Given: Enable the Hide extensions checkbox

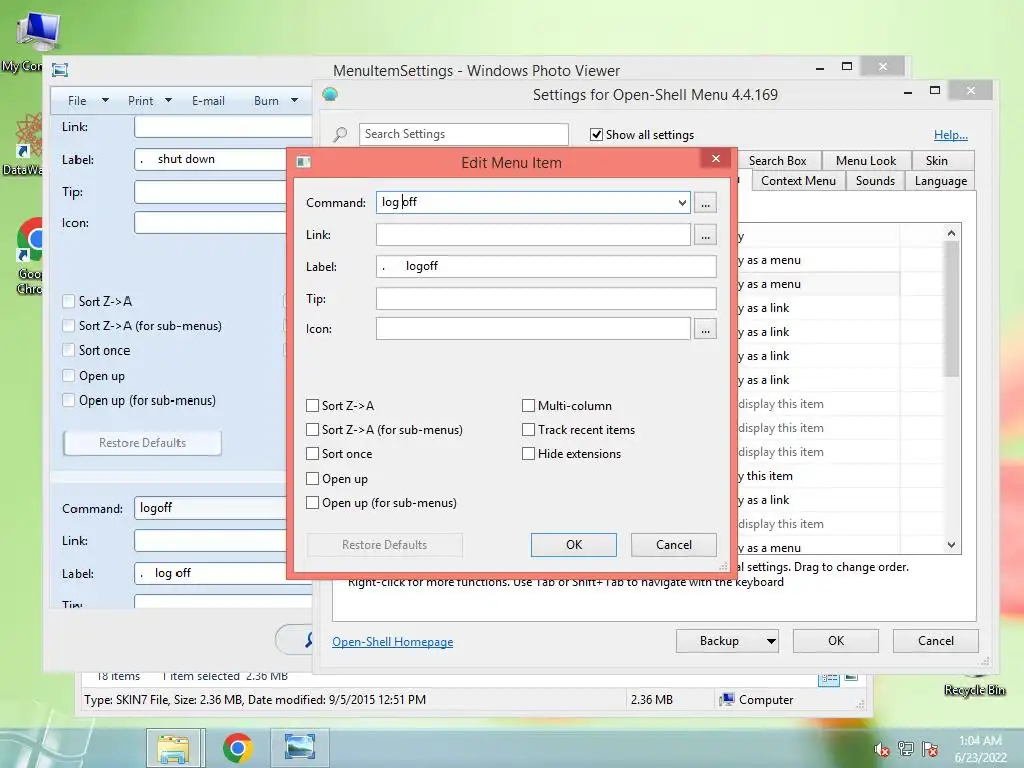Looking at the screenshot, I should click(x=528, y=454).
